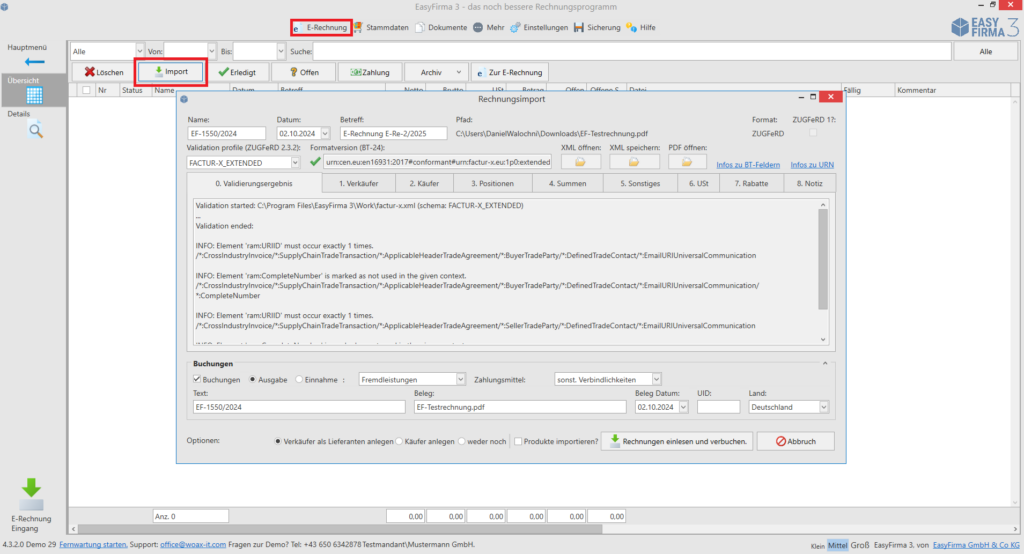Switch to the 0. Validierungsergebnis tab
This screenshot has width=1024, height=554.
coord(254,184)
